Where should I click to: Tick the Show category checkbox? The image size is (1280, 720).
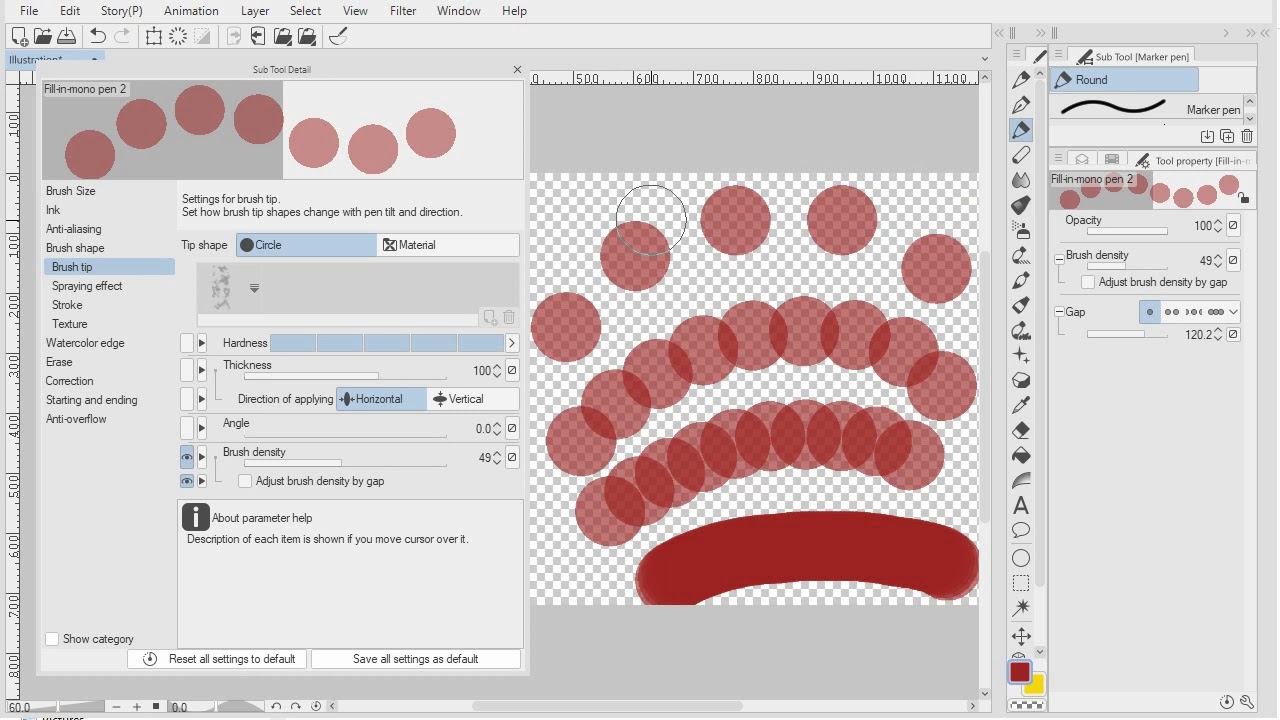click(52, 639)
